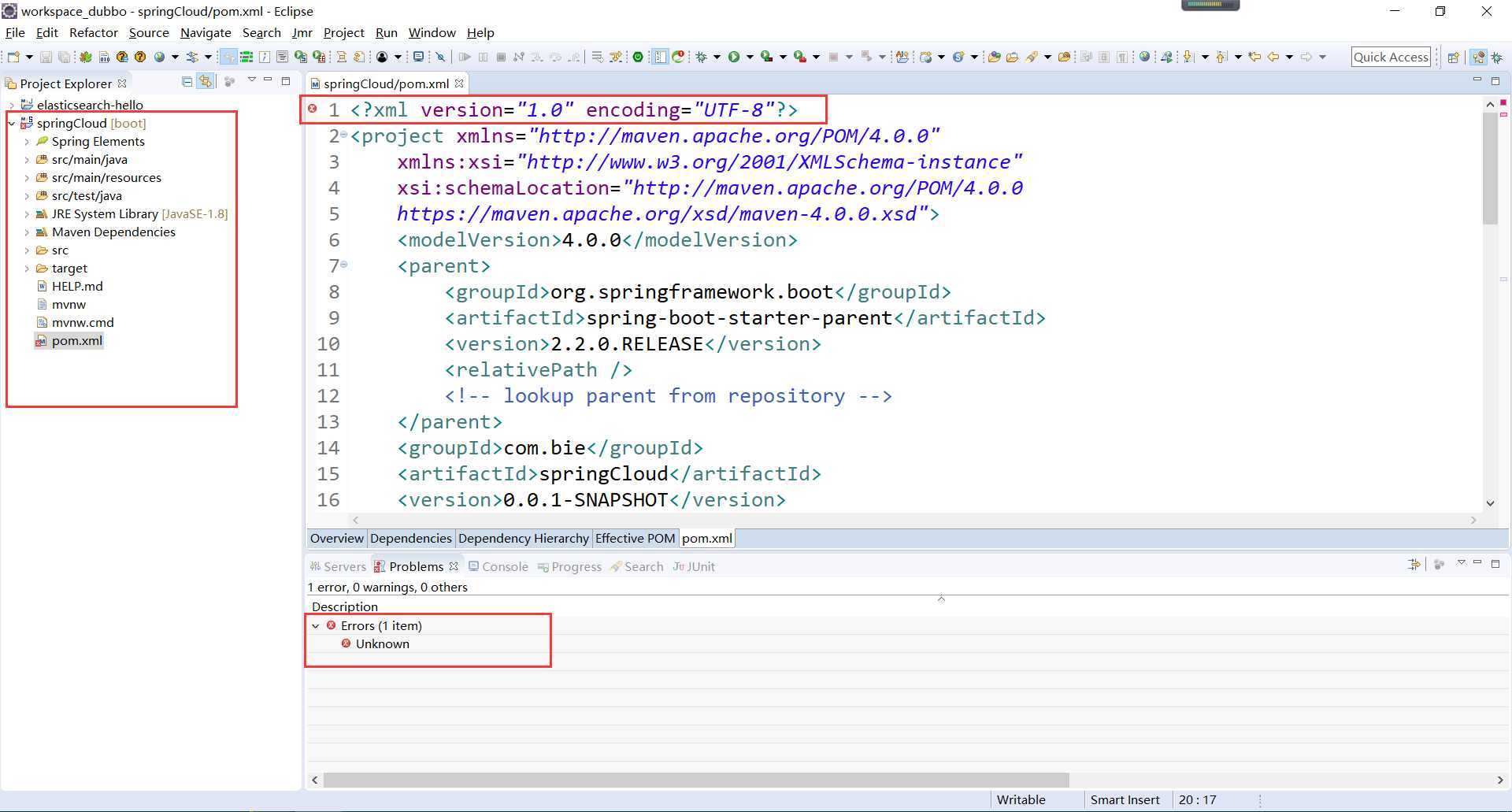Screen dimensions: 1512x812
Task: Close the Problems view tab
Action: 454,566
